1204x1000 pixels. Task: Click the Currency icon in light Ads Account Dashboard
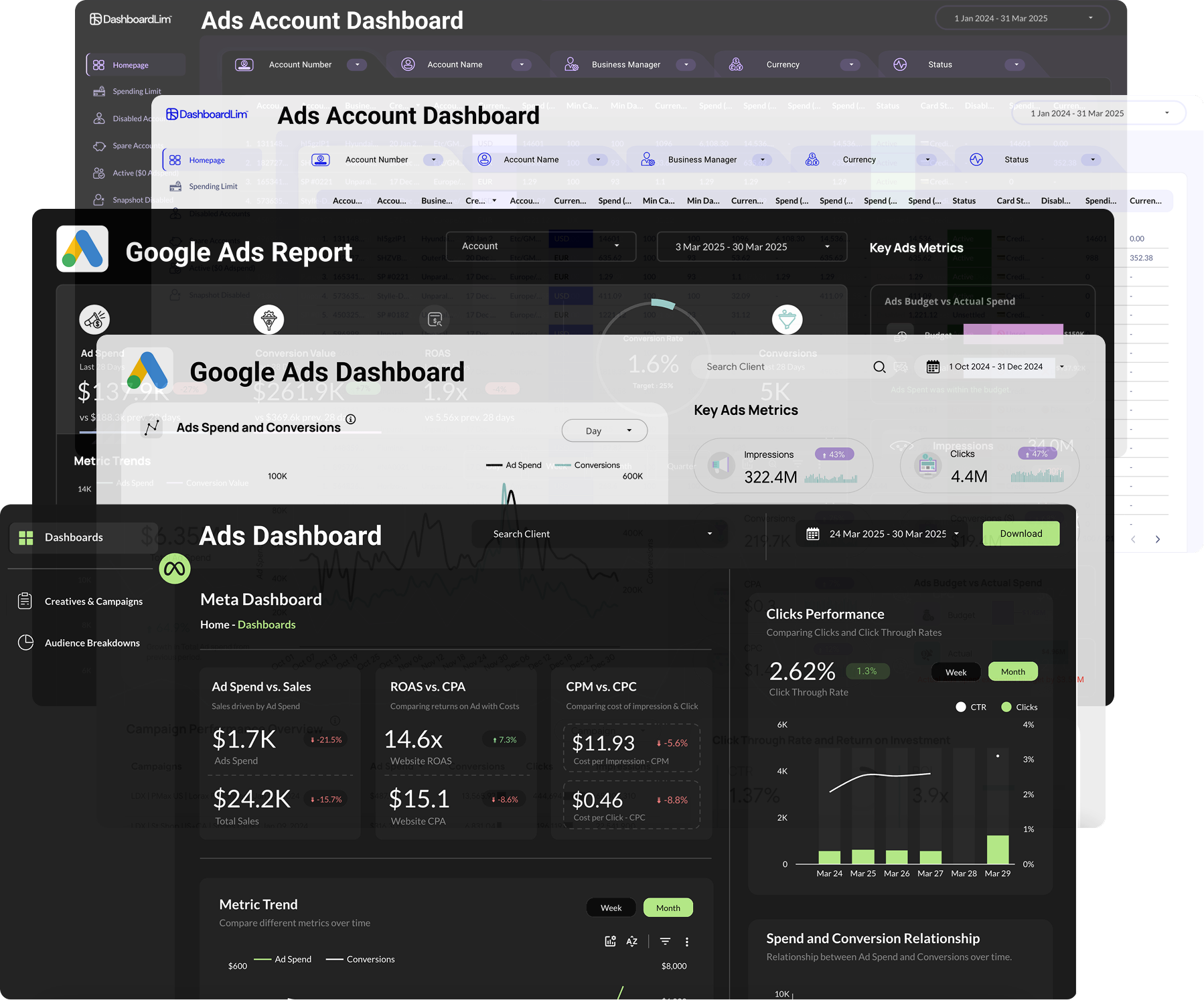pyautogui.click(x=812, y=159)
